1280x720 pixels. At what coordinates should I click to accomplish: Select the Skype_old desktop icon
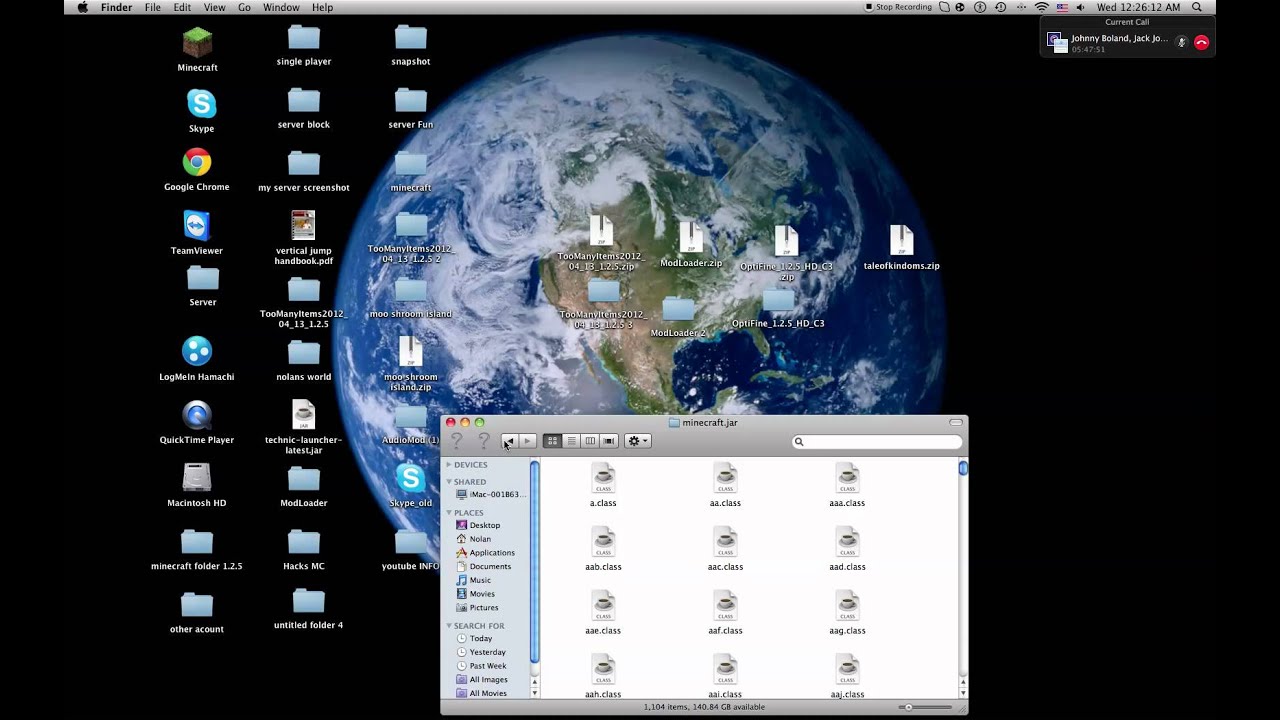click(410, 486)
